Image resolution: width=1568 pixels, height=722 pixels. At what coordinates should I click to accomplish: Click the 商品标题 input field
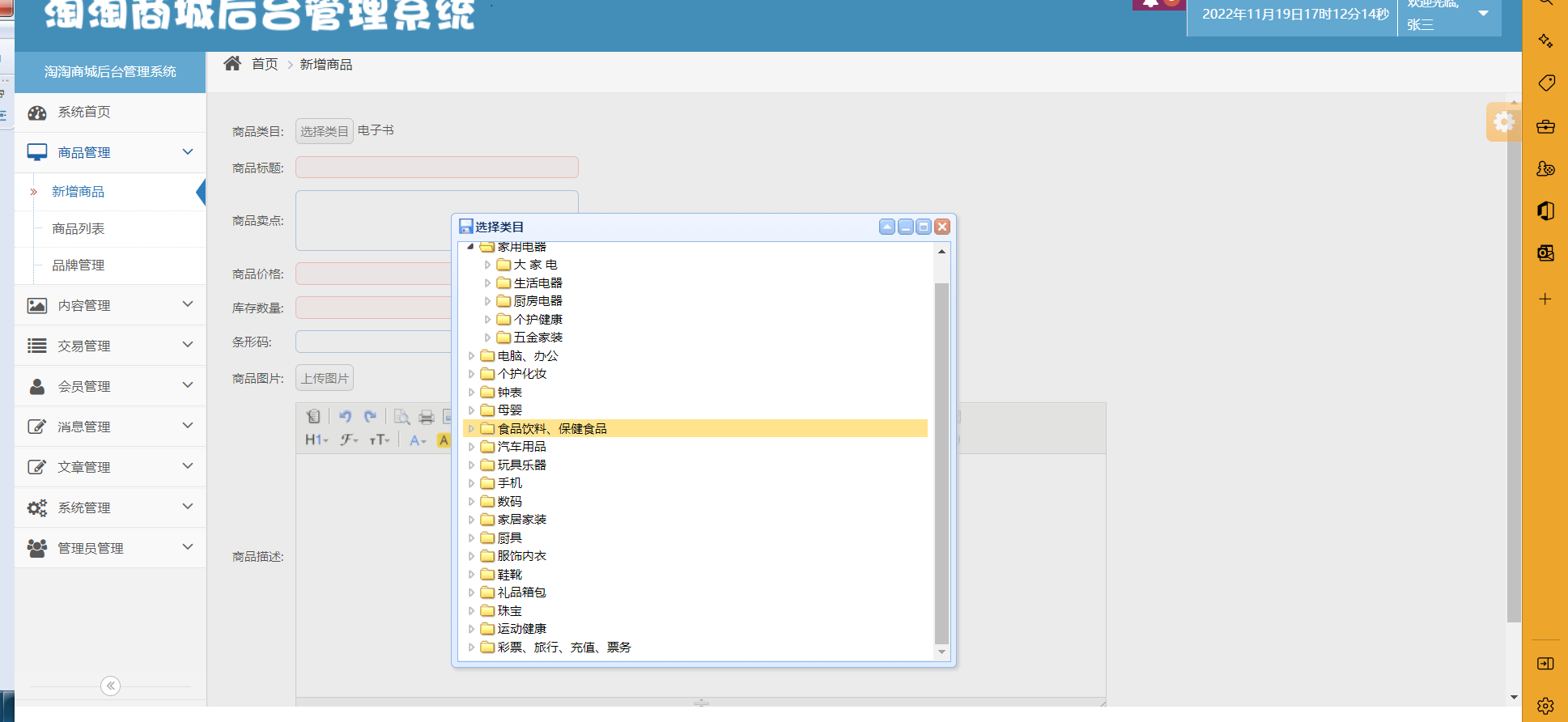pos(437,167)
